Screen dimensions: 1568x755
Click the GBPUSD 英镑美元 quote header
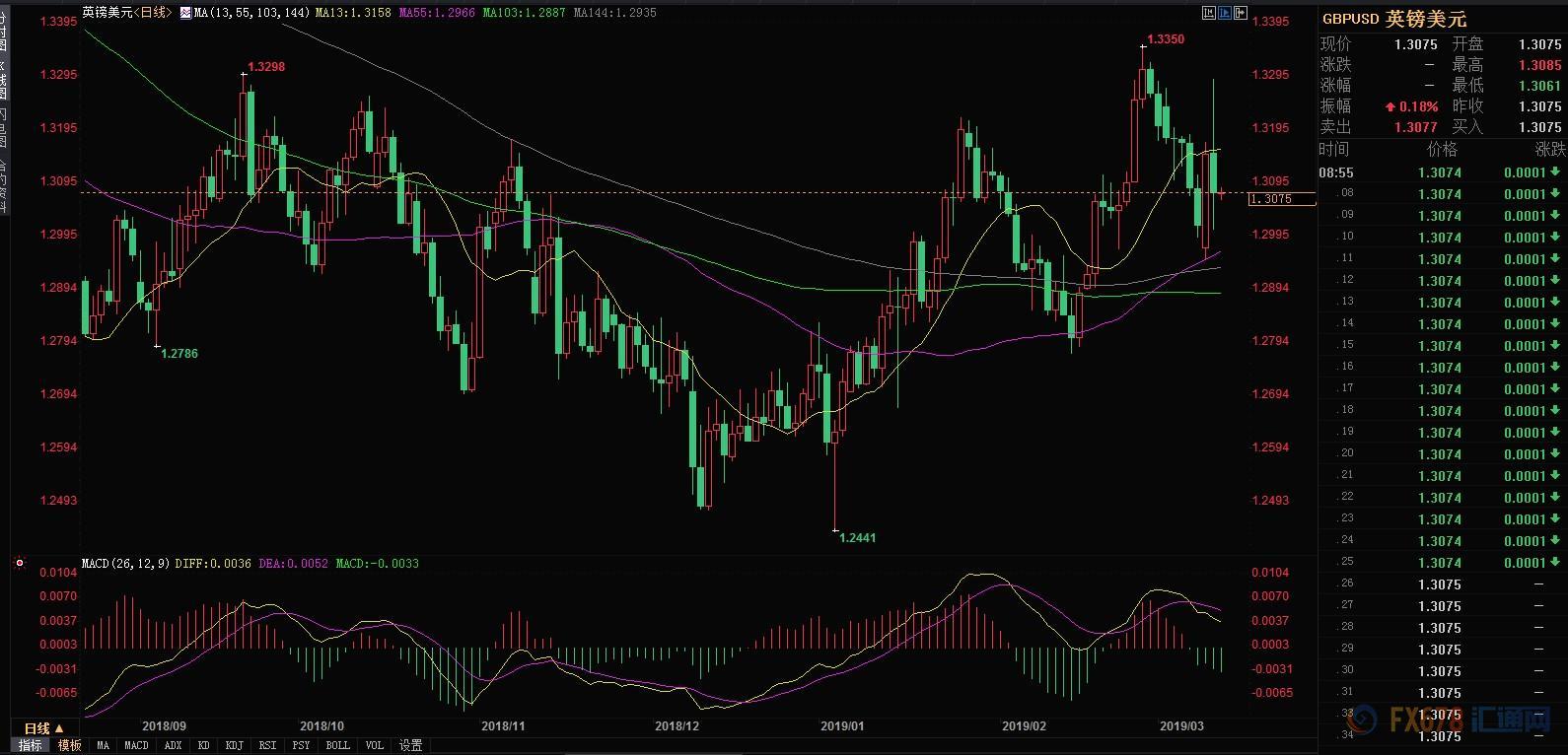click(x=1393, y=19)
